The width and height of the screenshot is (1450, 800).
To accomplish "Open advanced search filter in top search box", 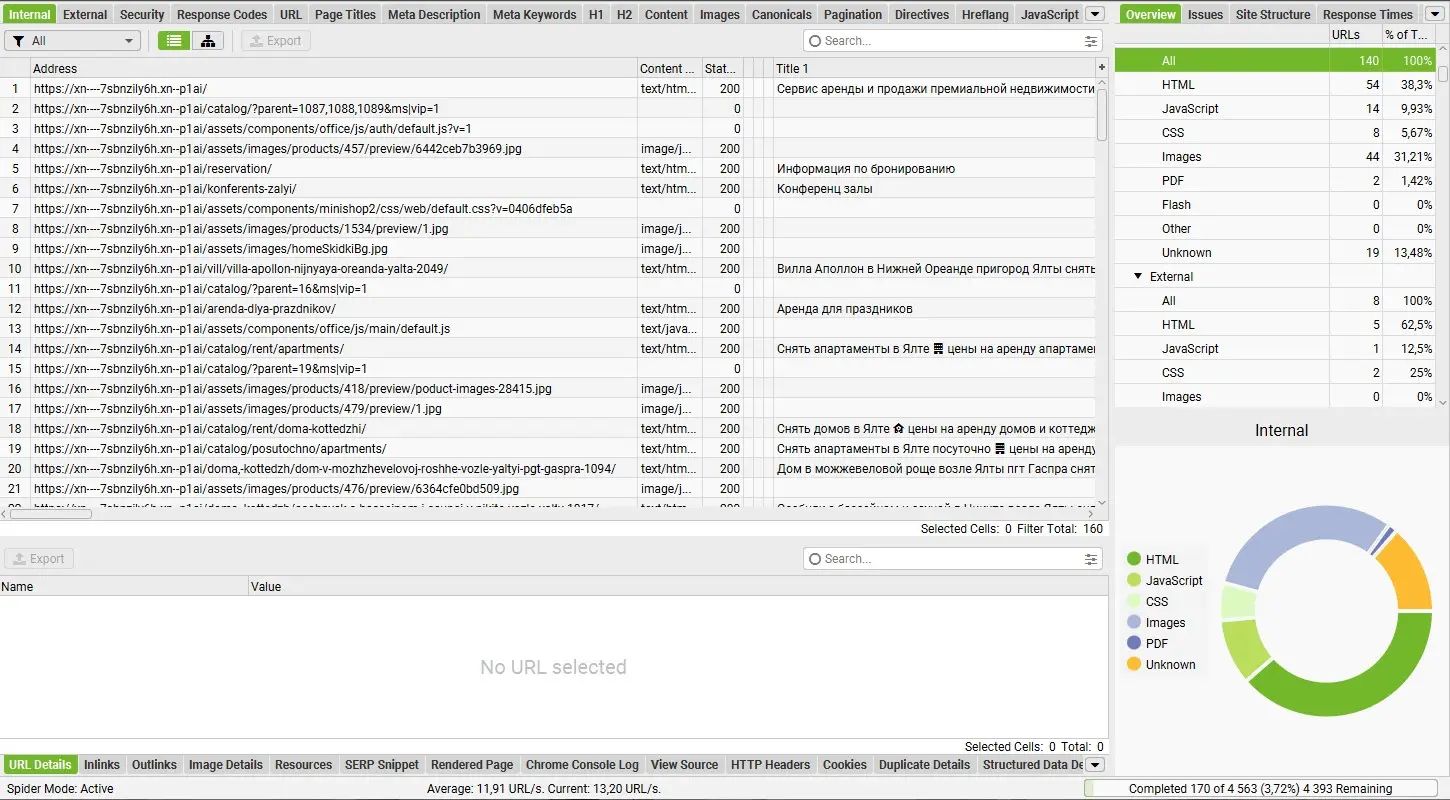I will click(1090, 41).
